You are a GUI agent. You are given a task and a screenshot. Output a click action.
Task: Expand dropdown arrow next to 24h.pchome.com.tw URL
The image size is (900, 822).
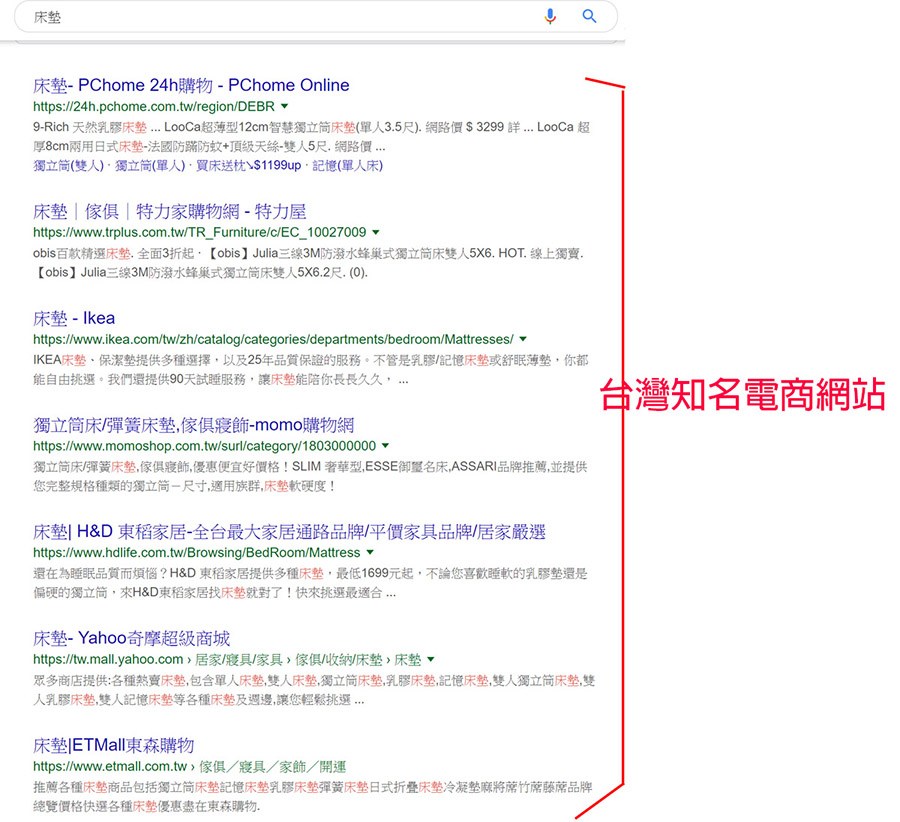pos(285,106)
